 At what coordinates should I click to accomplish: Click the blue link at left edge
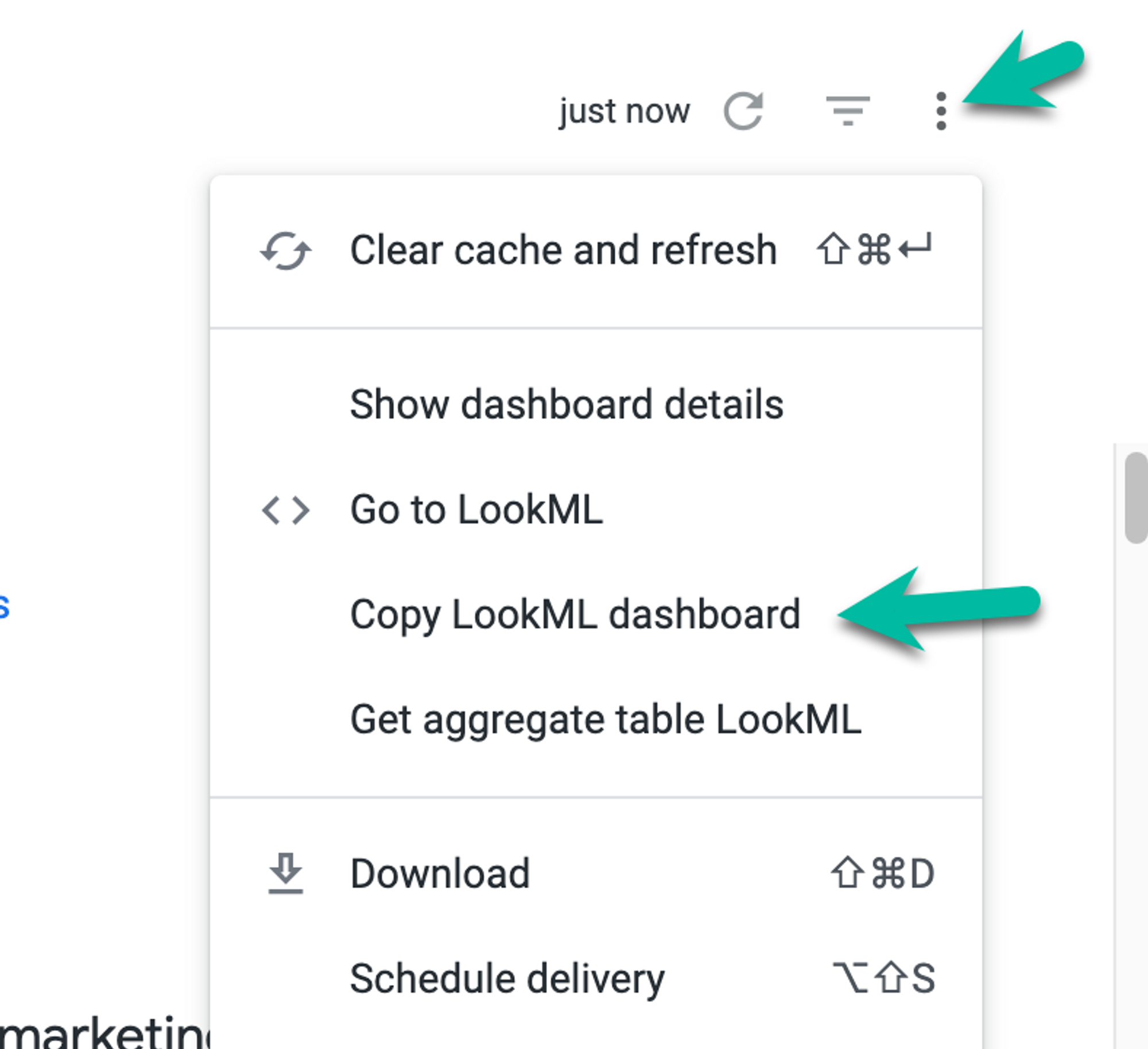(4, 607)
